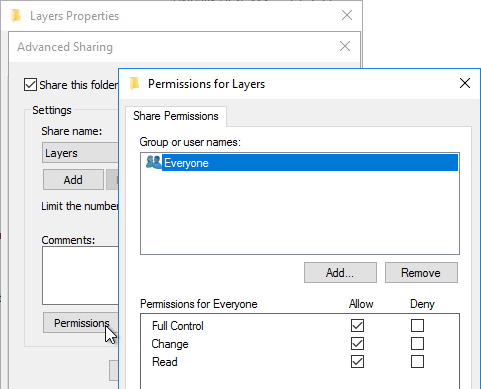Click the folder icon in Permissions for Layers title

135,84
